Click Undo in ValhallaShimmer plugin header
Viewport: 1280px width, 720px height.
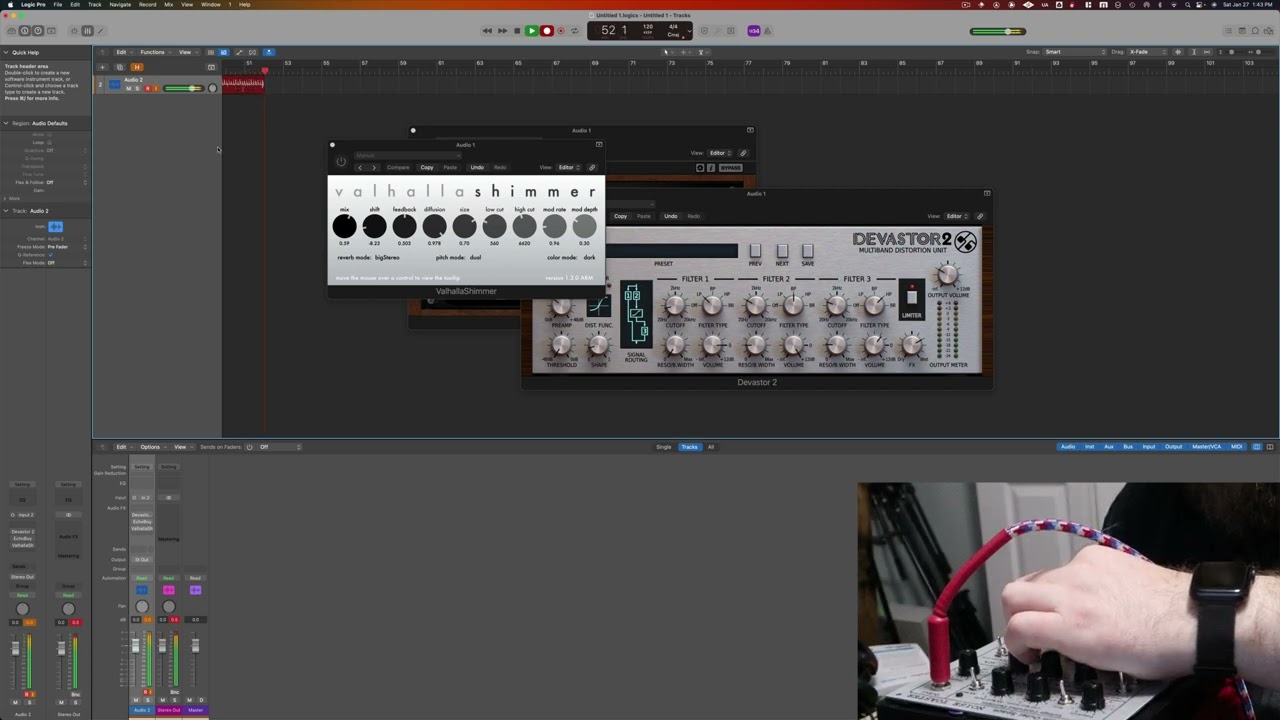[x=477, y=168]
